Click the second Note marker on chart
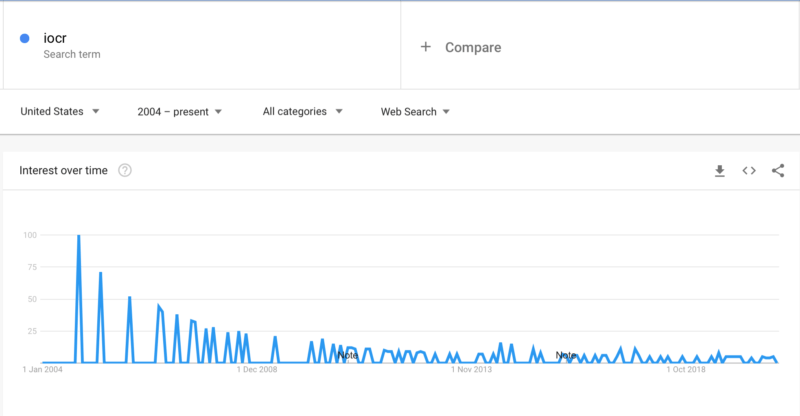 point(566,355)
